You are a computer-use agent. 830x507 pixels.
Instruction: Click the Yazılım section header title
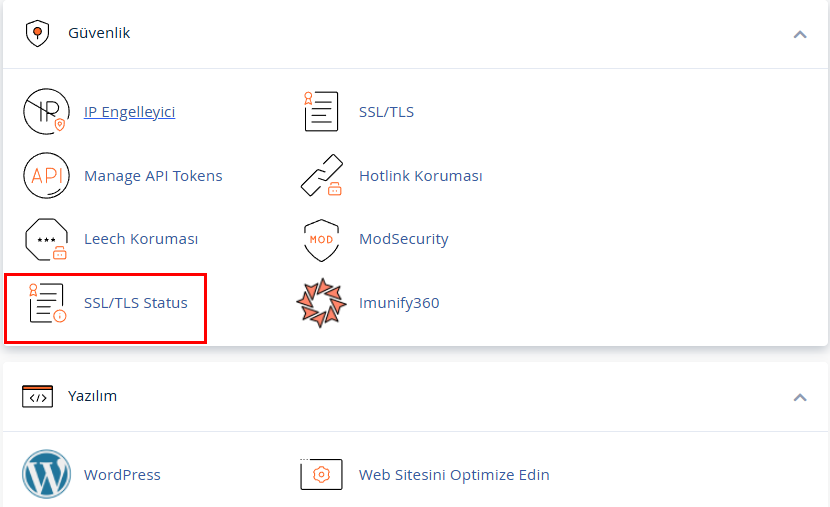click(x=92, y=396)
